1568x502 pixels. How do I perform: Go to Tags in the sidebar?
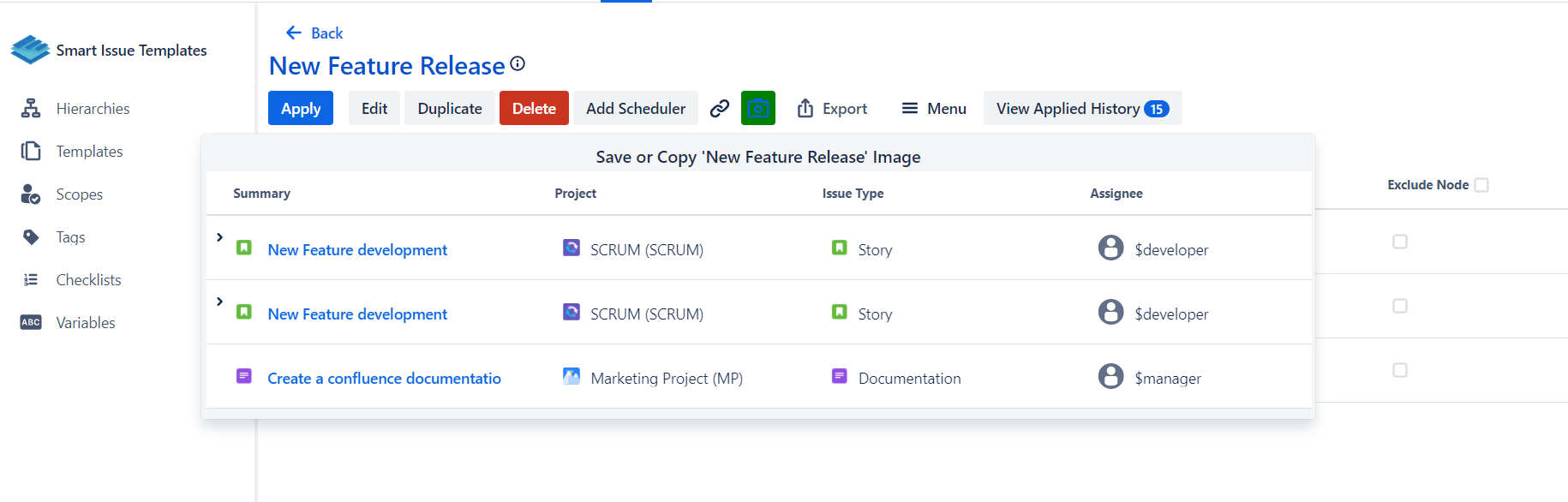(70, 237)
